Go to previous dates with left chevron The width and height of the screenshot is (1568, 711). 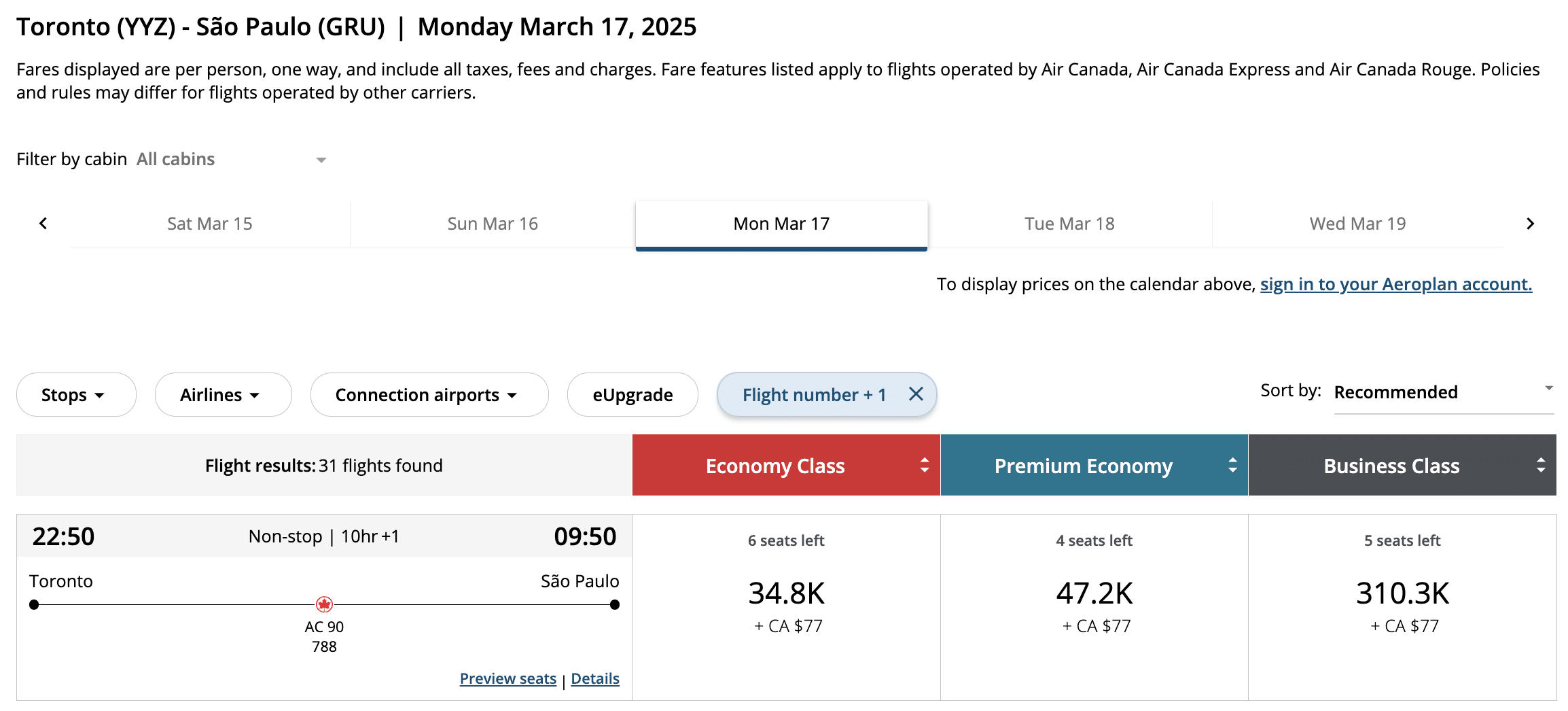click(43, 224)
